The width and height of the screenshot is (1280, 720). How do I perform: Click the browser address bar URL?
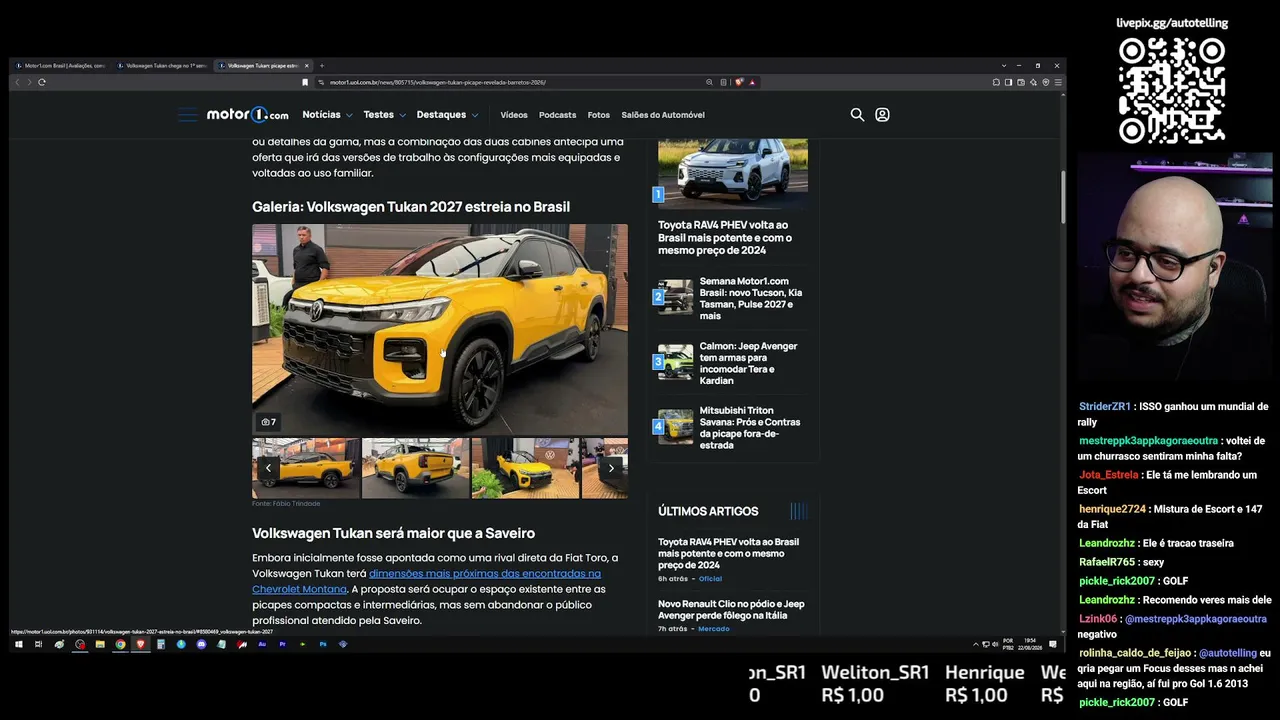[x=438, y=82]
